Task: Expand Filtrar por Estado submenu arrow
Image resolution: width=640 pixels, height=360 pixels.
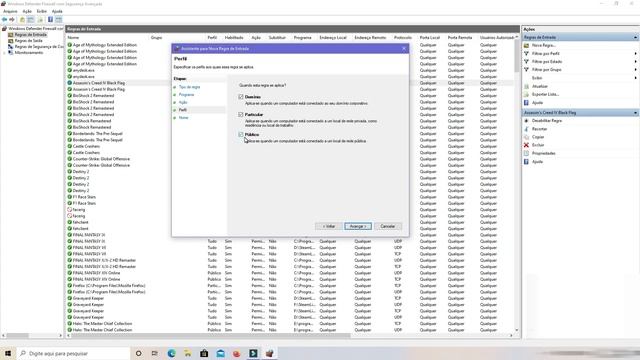Action: [636, 62]
